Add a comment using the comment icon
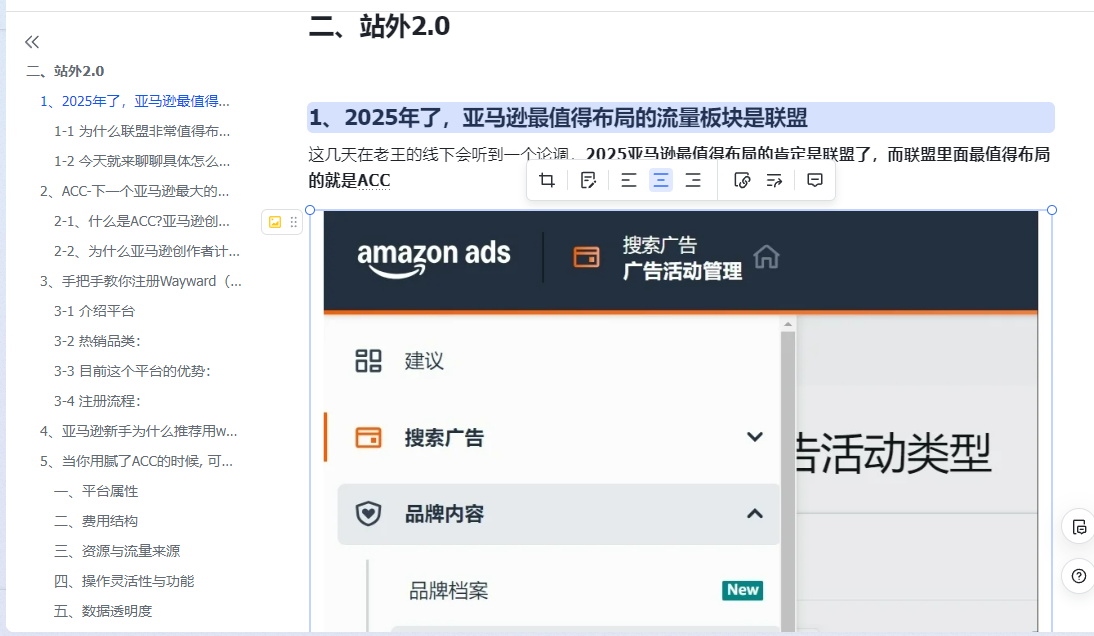The width and height of the screenshot is (1094, 636). click(x=814, y=180)
